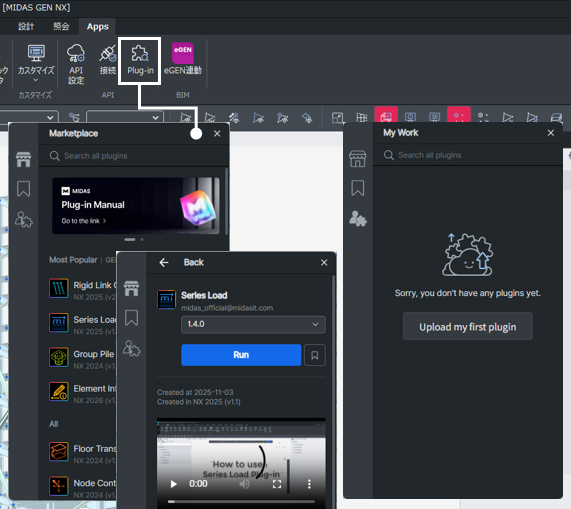Open Node Cont plugin icon

(59, 486)
